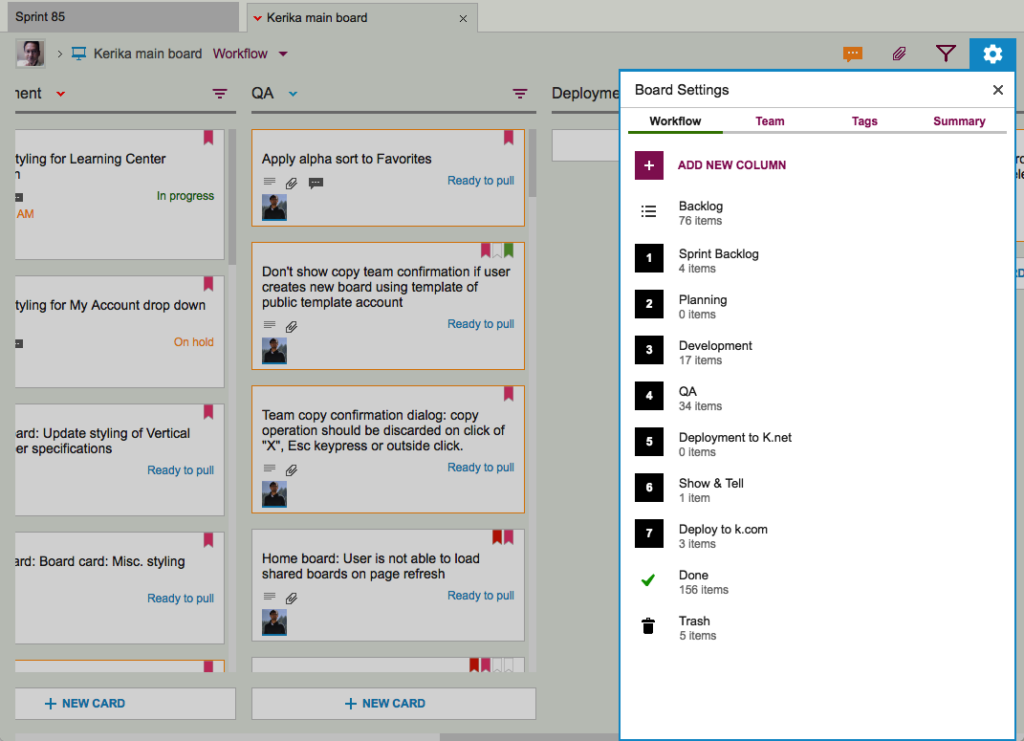1024x741 pixels.
Task: Click the Board Settings gear icon
Action: point(992,54)
